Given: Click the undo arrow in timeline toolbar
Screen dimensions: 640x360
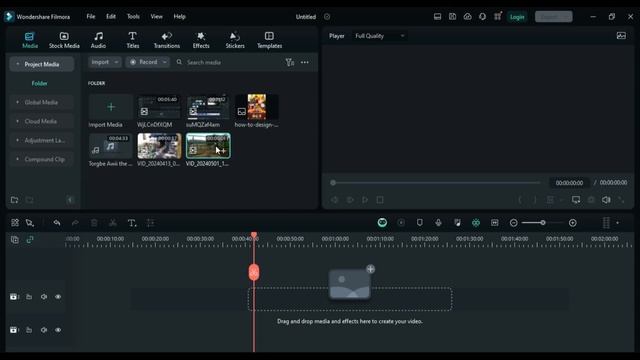Looking at the screenshot, I should click(x=57, y=223).
